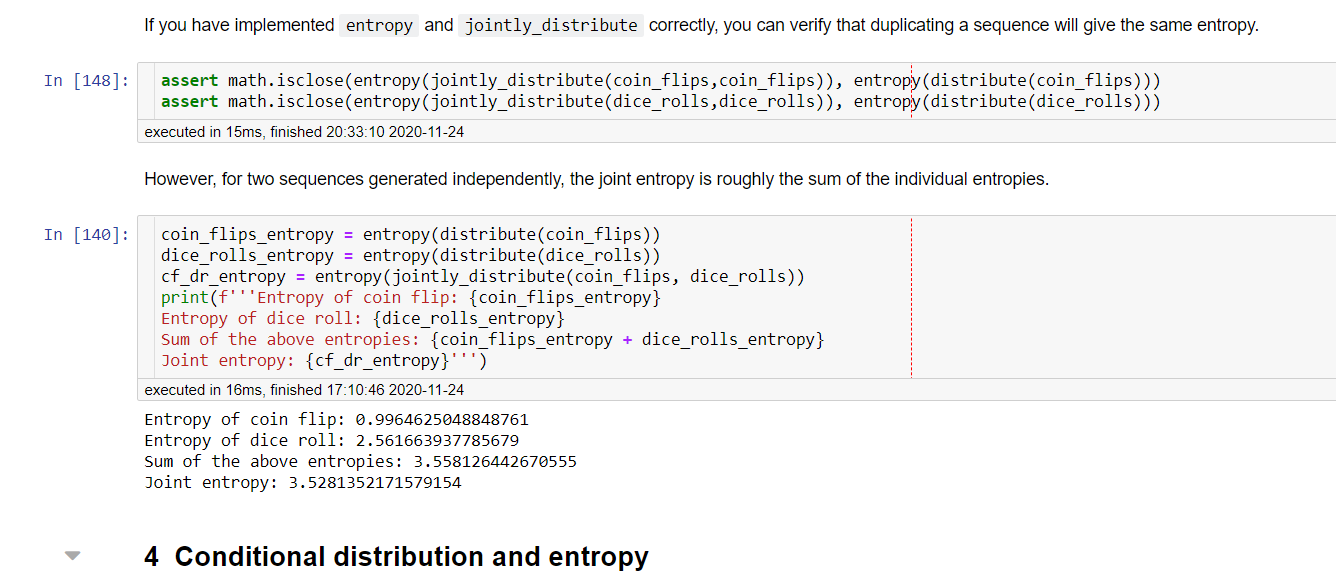Click the print f-string line in cell 140
This screenshot has width=1336, height=574.
tap(411, 298)
